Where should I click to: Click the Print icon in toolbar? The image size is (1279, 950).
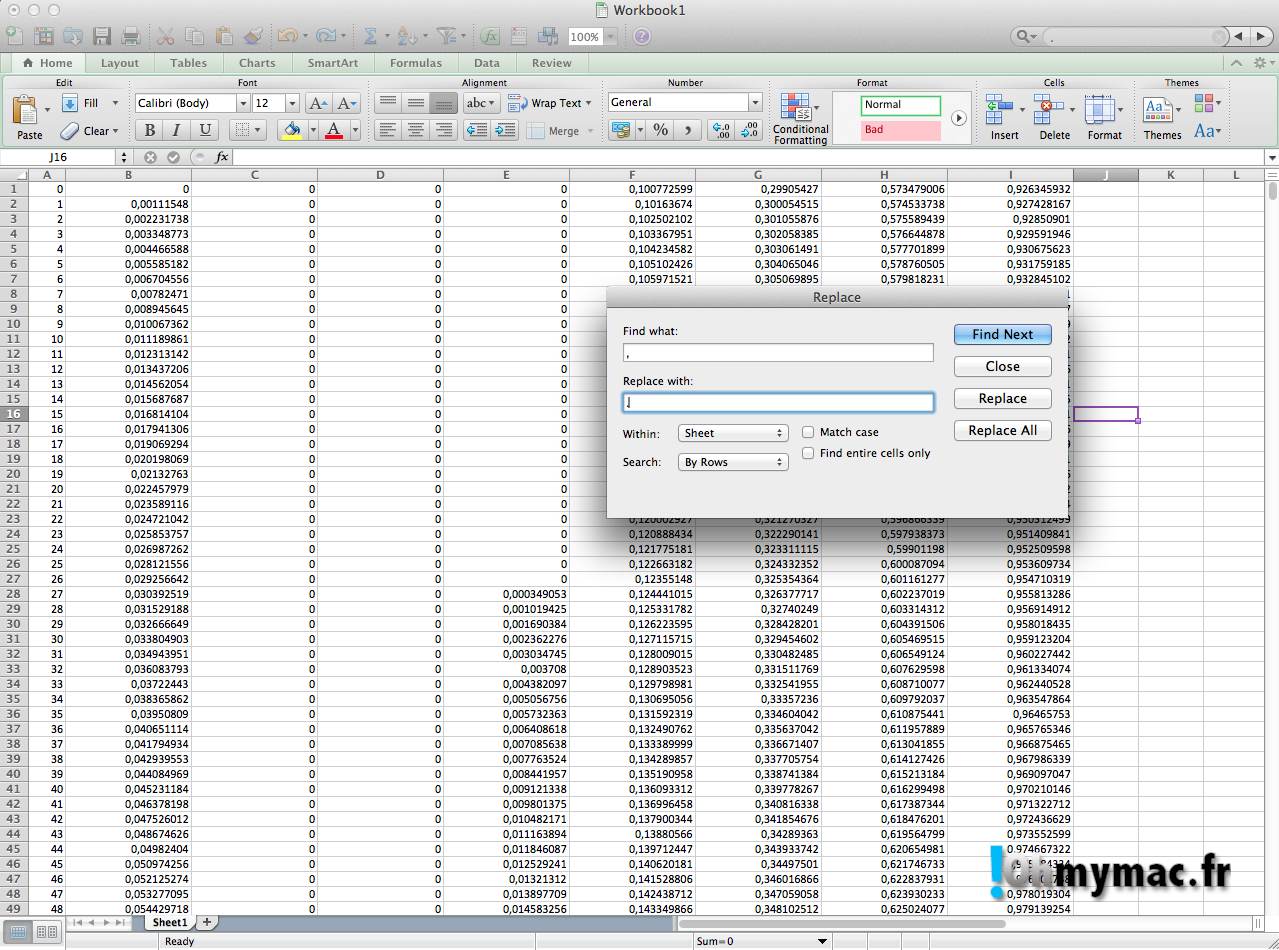[x=131, y=36]
